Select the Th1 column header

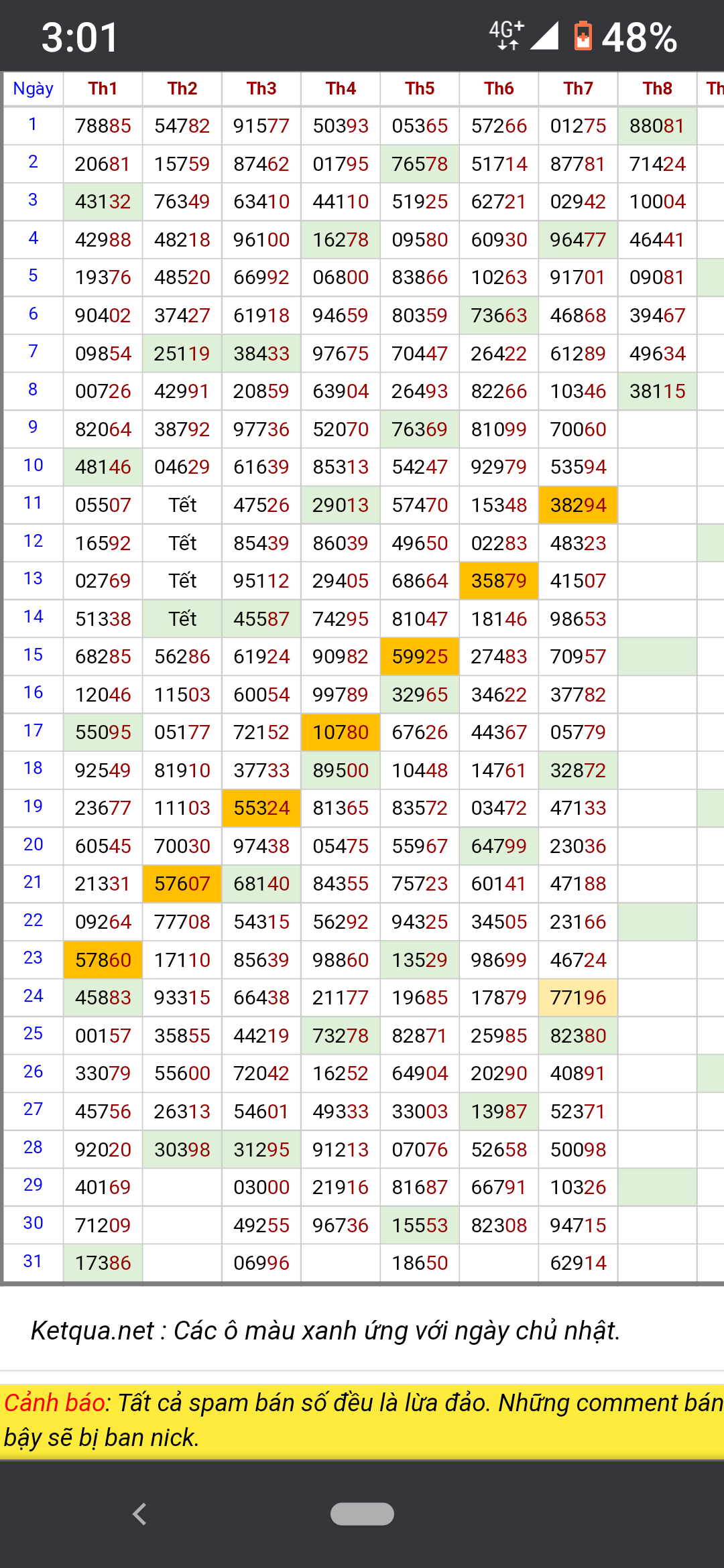103,88
